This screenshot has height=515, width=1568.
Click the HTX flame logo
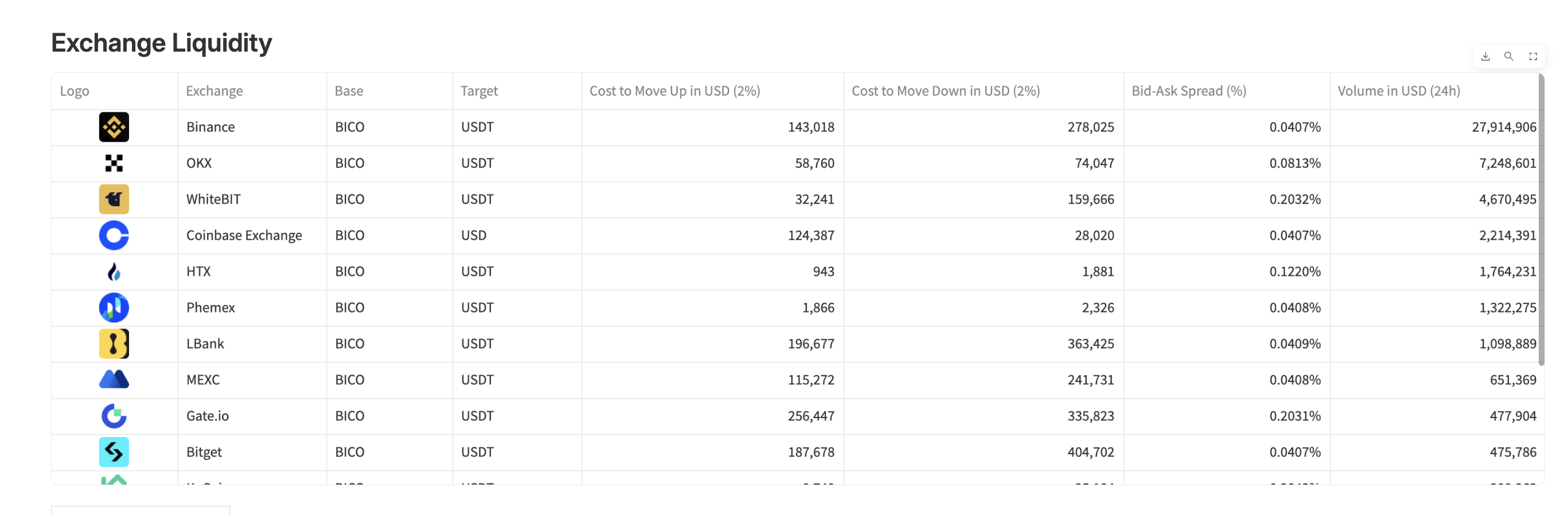click(114, 271)
